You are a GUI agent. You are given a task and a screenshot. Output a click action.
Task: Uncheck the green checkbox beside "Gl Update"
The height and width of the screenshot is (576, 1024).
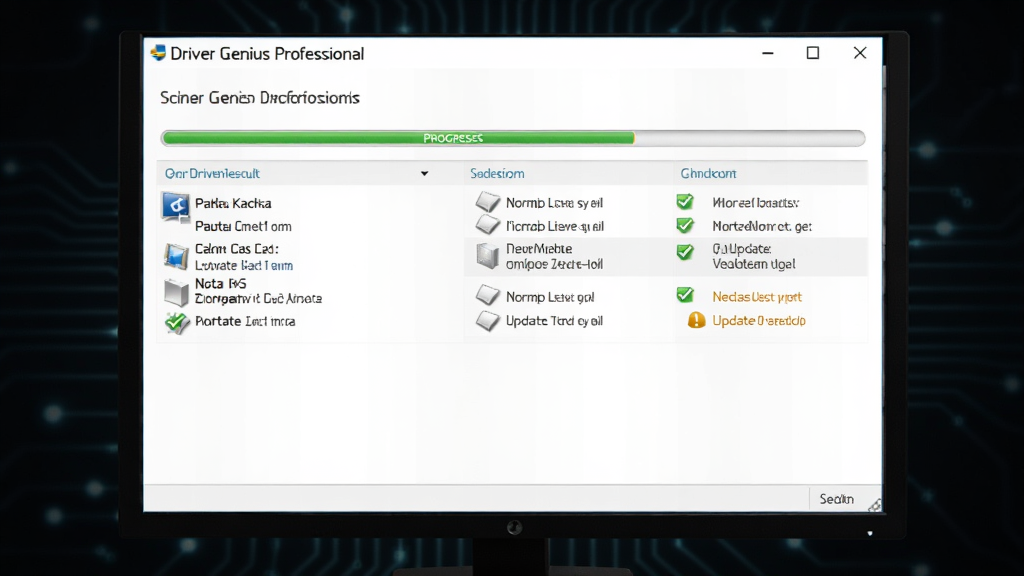point(685,251)
